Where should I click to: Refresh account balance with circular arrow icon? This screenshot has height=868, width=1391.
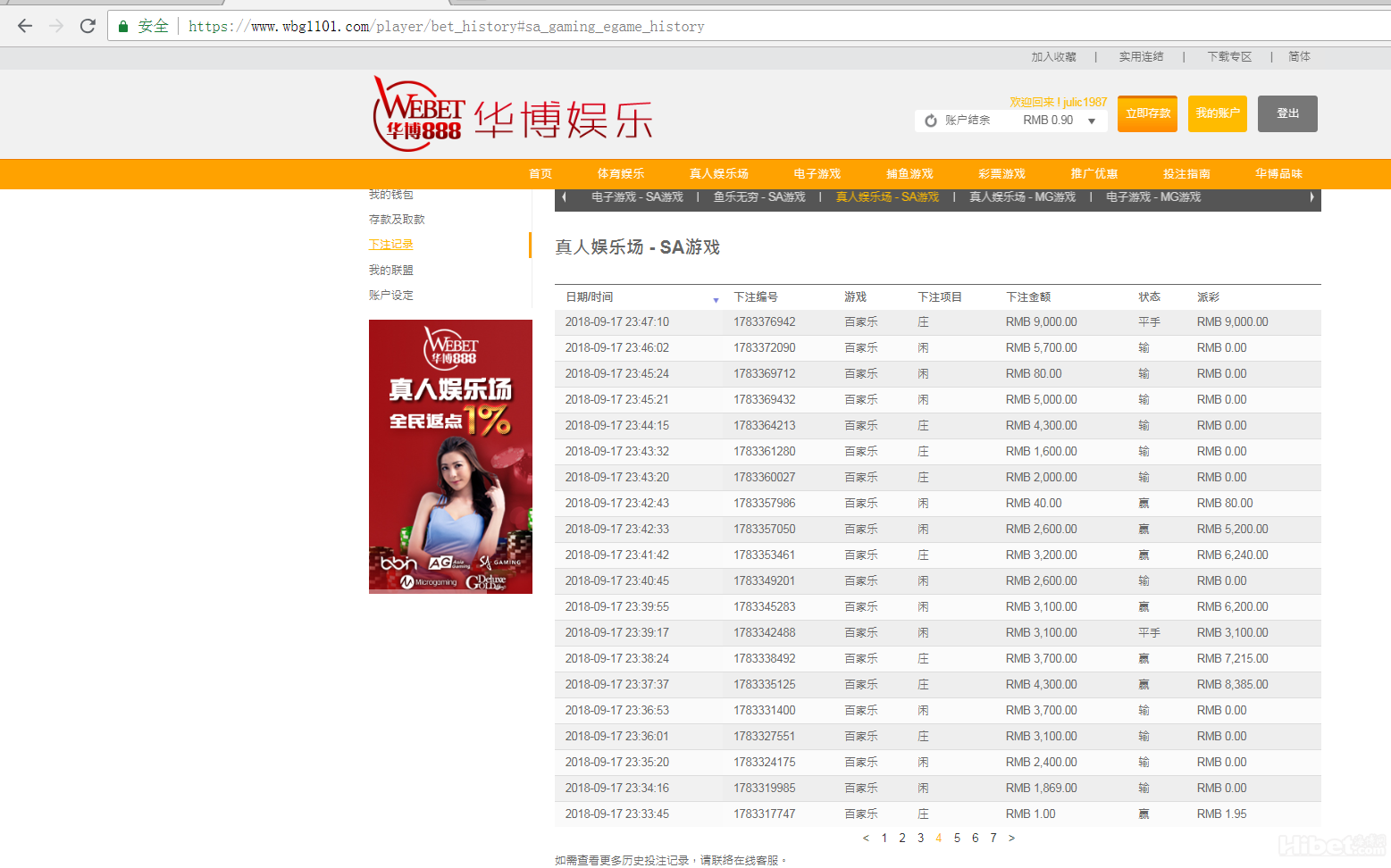coord(931,121)
